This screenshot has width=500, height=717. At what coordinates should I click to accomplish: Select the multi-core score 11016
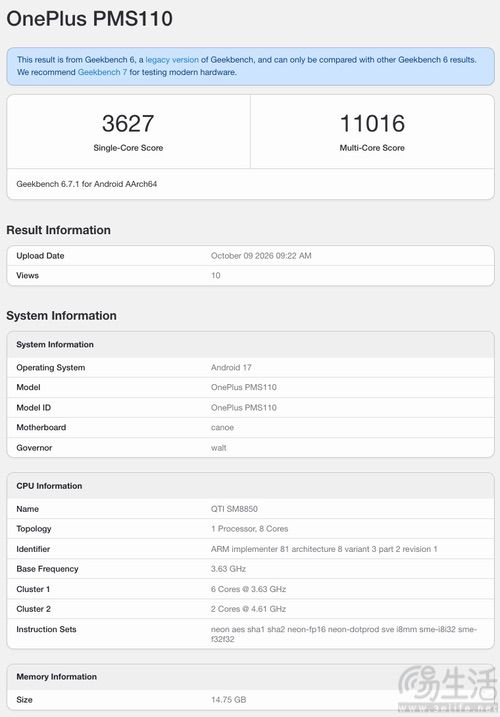pos(372,123)
